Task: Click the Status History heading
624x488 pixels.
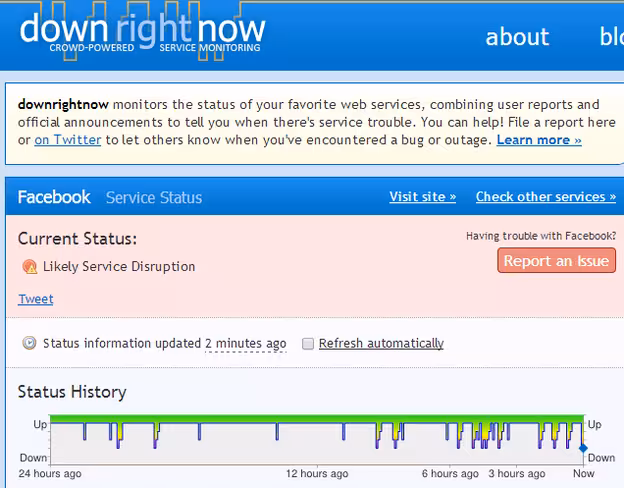Action: click(72, 392)
